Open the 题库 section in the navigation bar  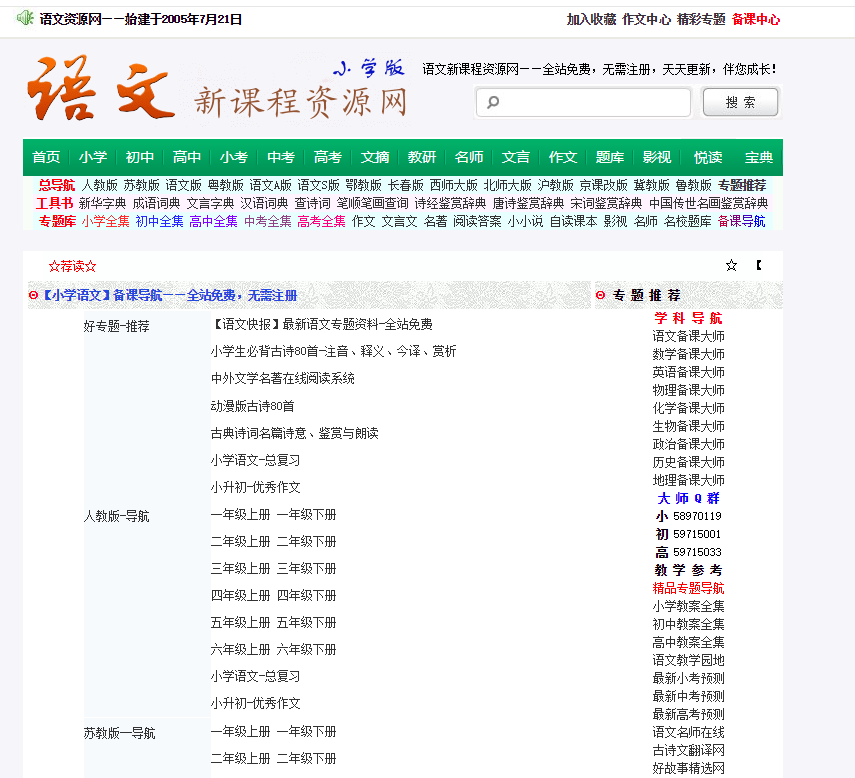[609, 156]
